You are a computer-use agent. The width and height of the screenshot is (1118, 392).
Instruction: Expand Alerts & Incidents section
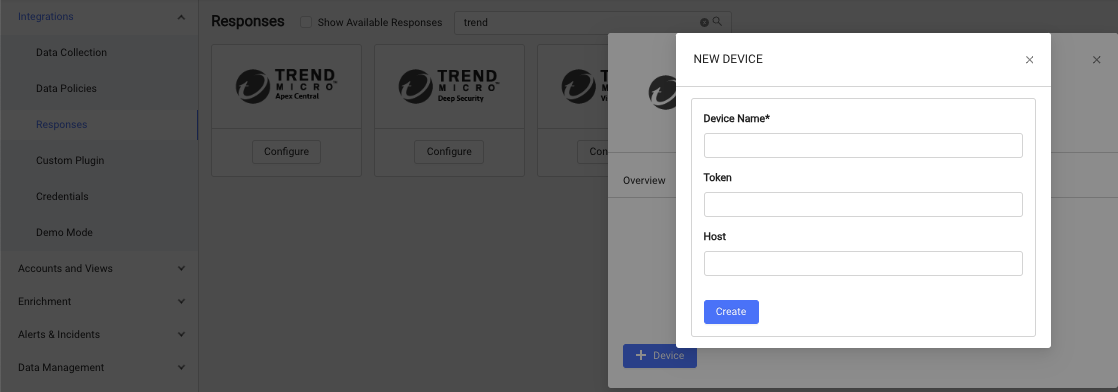181,334
